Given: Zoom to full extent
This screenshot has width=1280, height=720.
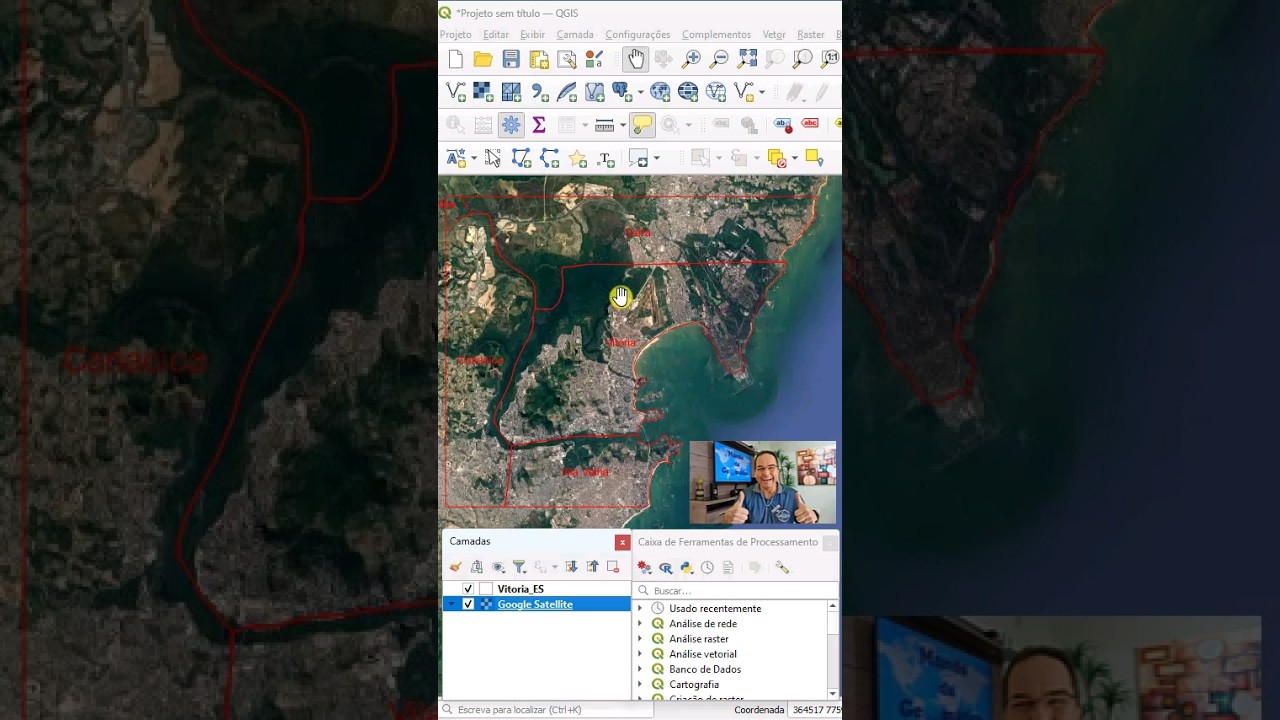Looking at the screenshot, I should tap(747, 59).
